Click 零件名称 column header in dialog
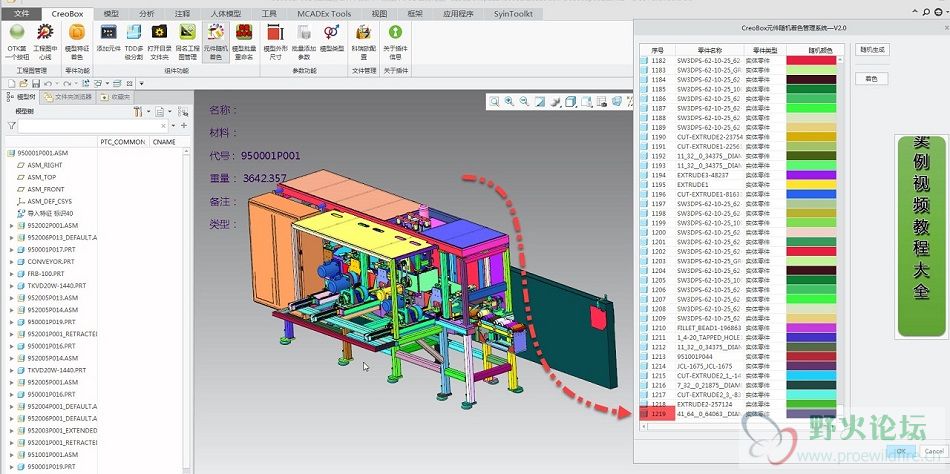The image size is (950, 474). (709, 50)
